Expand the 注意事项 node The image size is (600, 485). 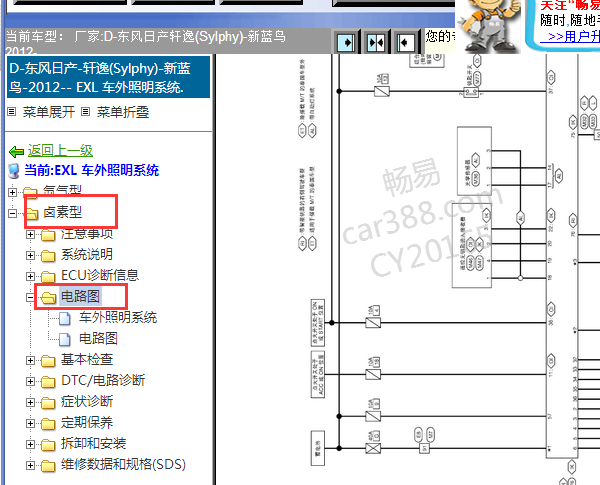(x=31, y=234)
